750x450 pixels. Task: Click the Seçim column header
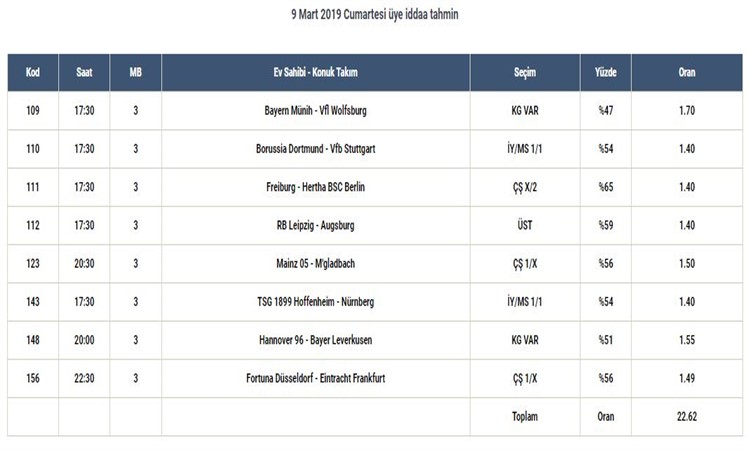tap(525, 72)
